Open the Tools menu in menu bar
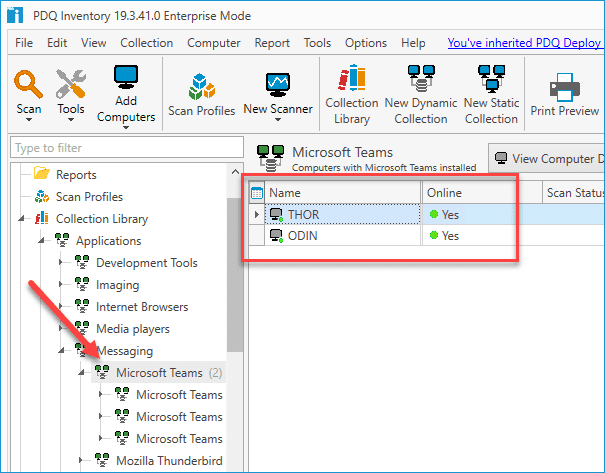This screenshot has height=473, width=605. tap(317, 43)
